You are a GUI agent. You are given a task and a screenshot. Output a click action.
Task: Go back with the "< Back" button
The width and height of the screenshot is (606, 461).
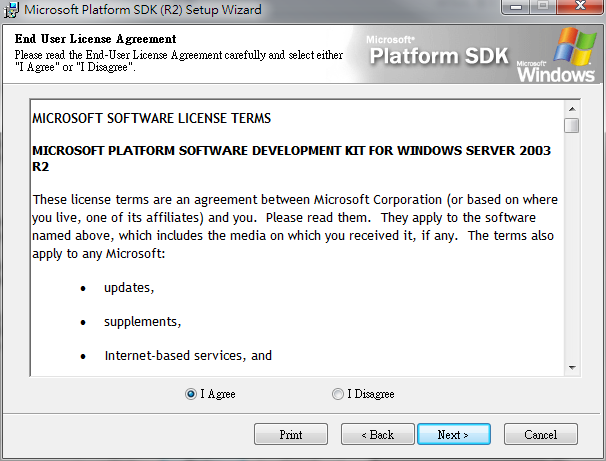[x=378, y=434]
